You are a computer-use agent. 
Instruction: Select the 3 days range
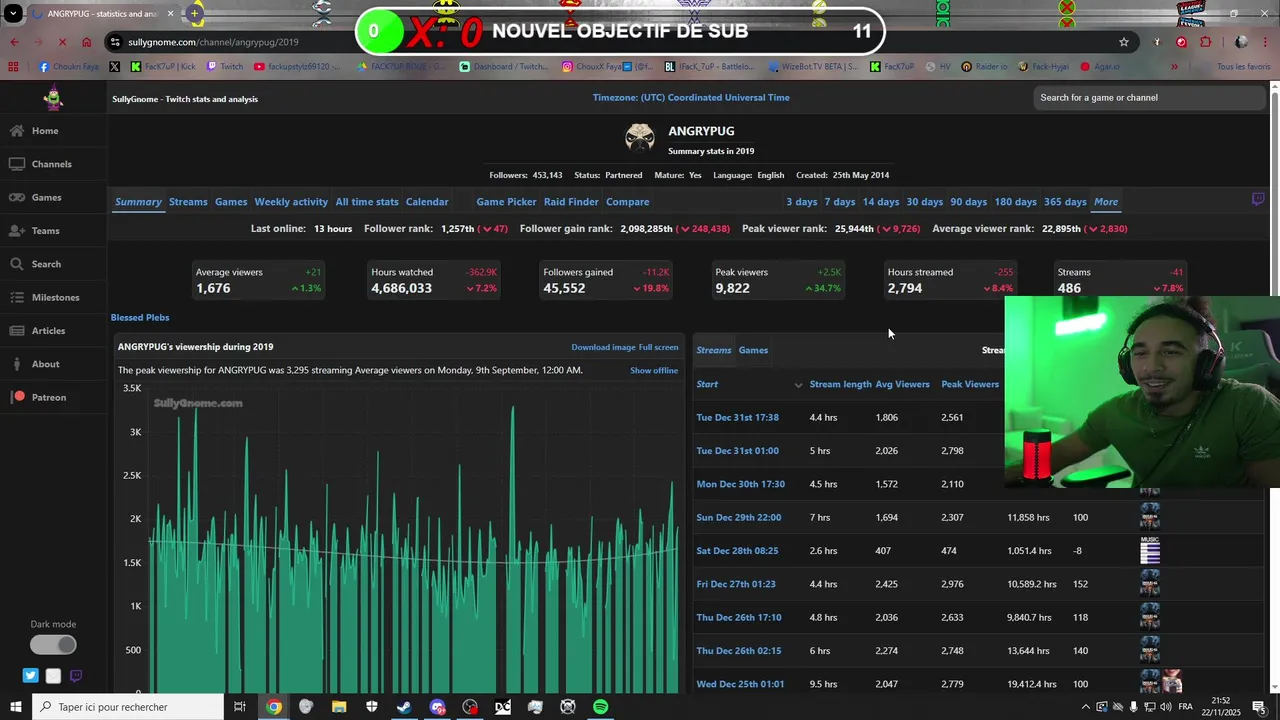click(x=801, y=202)
